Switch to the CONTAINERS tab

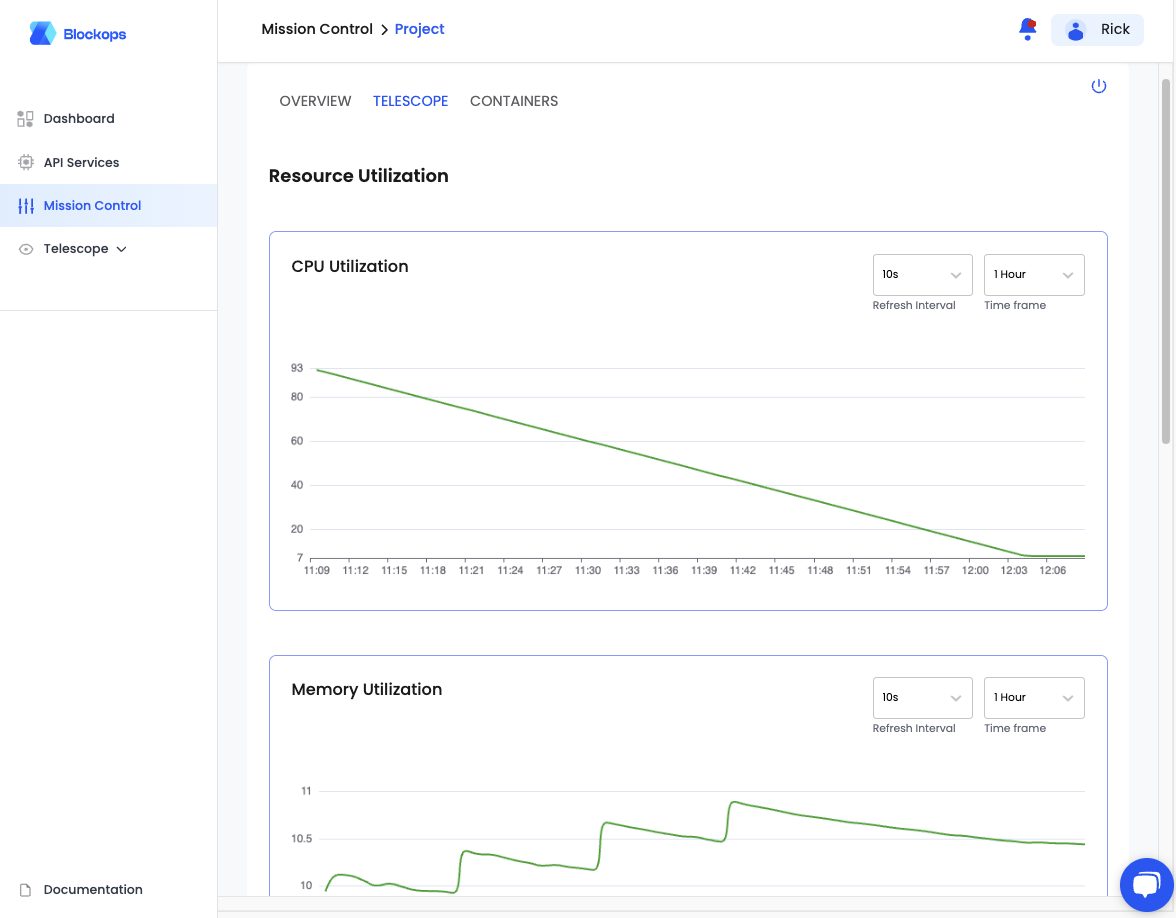coord(514,101)
